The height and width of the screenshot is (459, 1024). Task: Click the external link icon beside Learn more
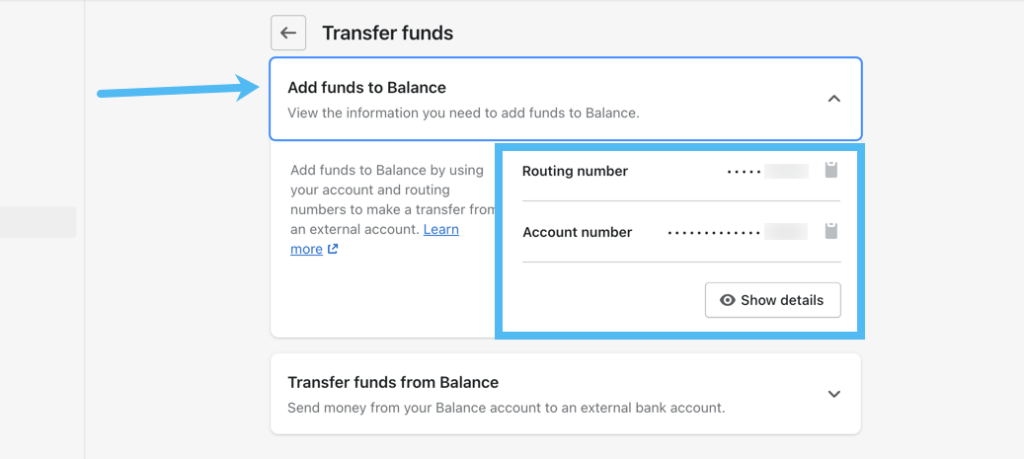[x=333, y=249]
